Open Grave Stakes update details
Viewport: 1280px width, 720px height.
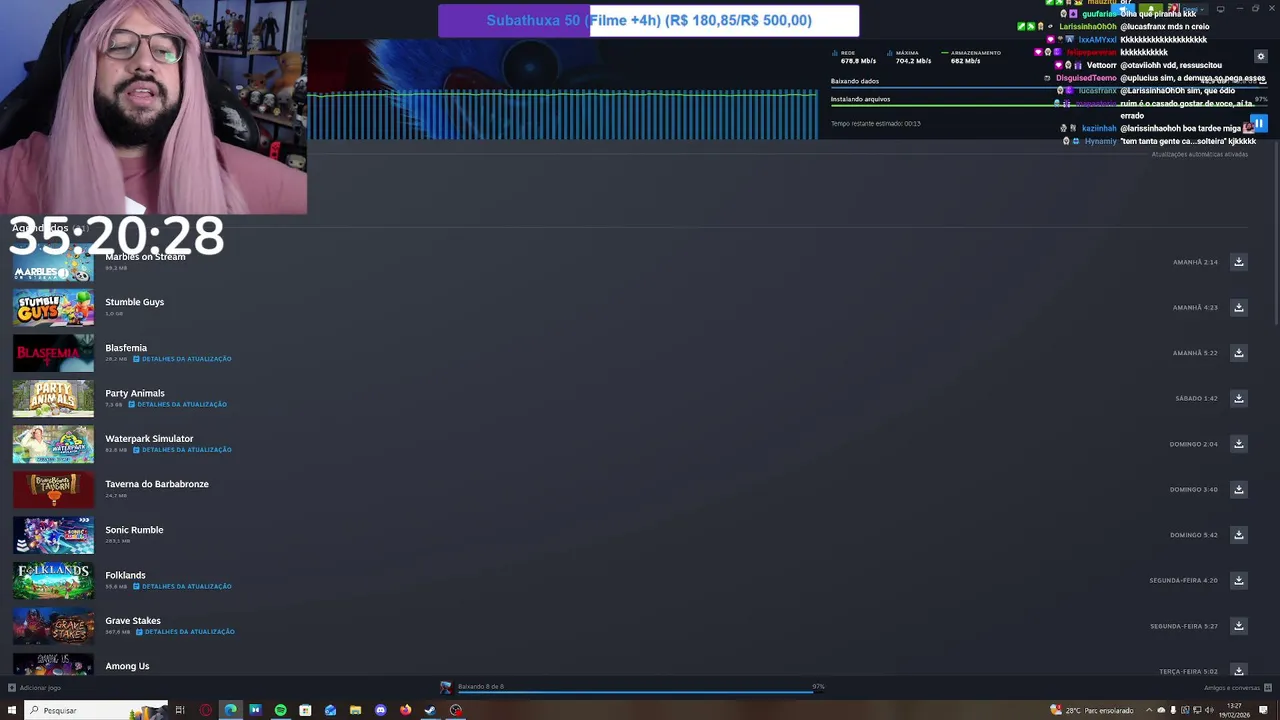click(185, 632)
